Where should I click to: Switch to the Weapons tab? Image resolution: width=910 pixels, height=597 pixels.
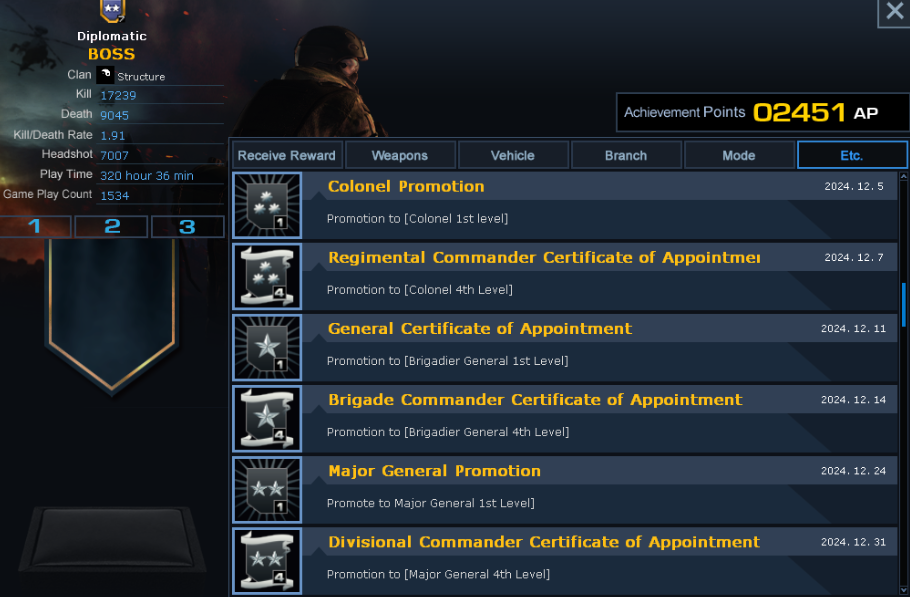400,155
